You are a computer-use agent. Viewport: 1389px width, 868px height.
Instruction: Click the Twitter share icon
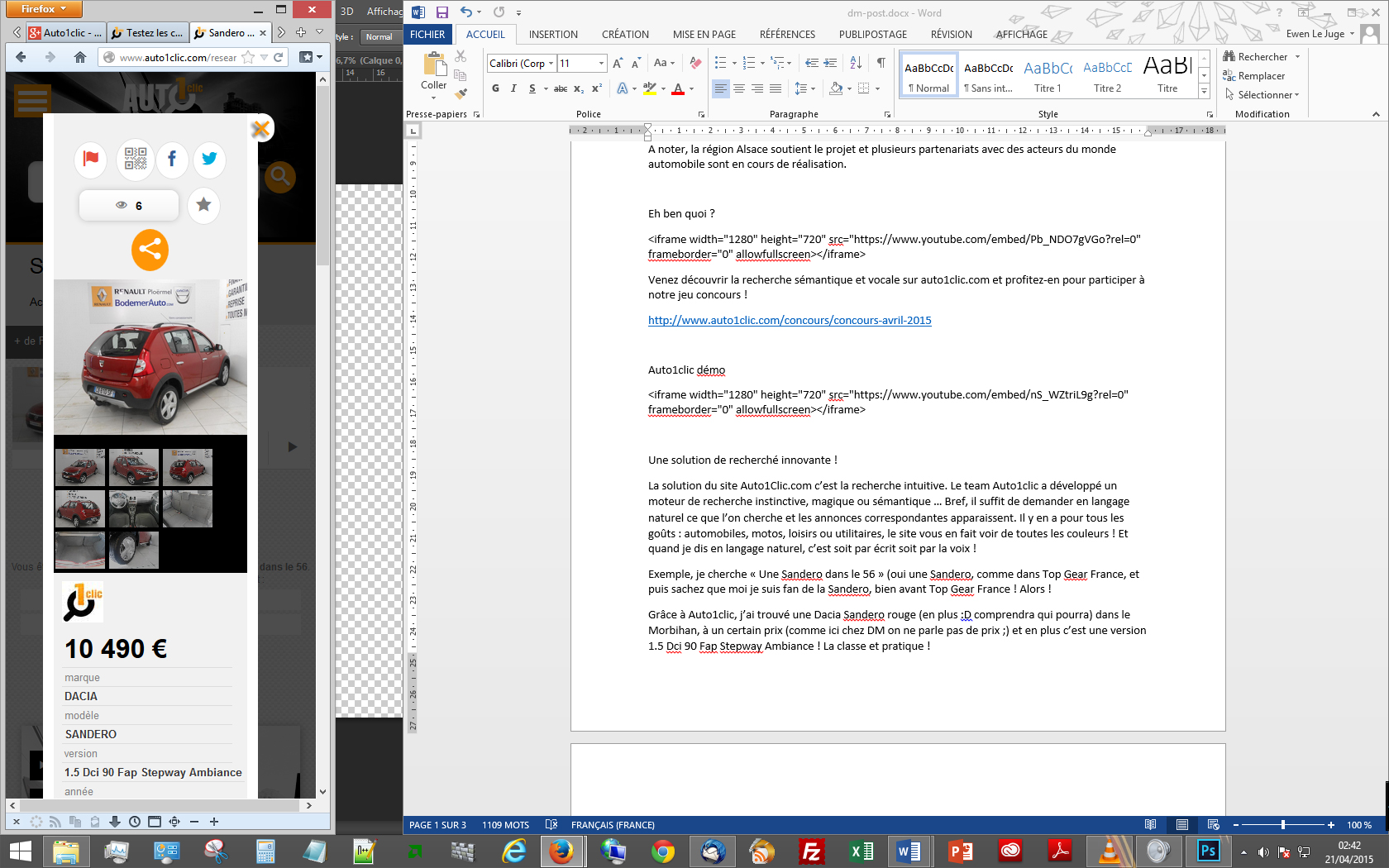pos(209,159)
